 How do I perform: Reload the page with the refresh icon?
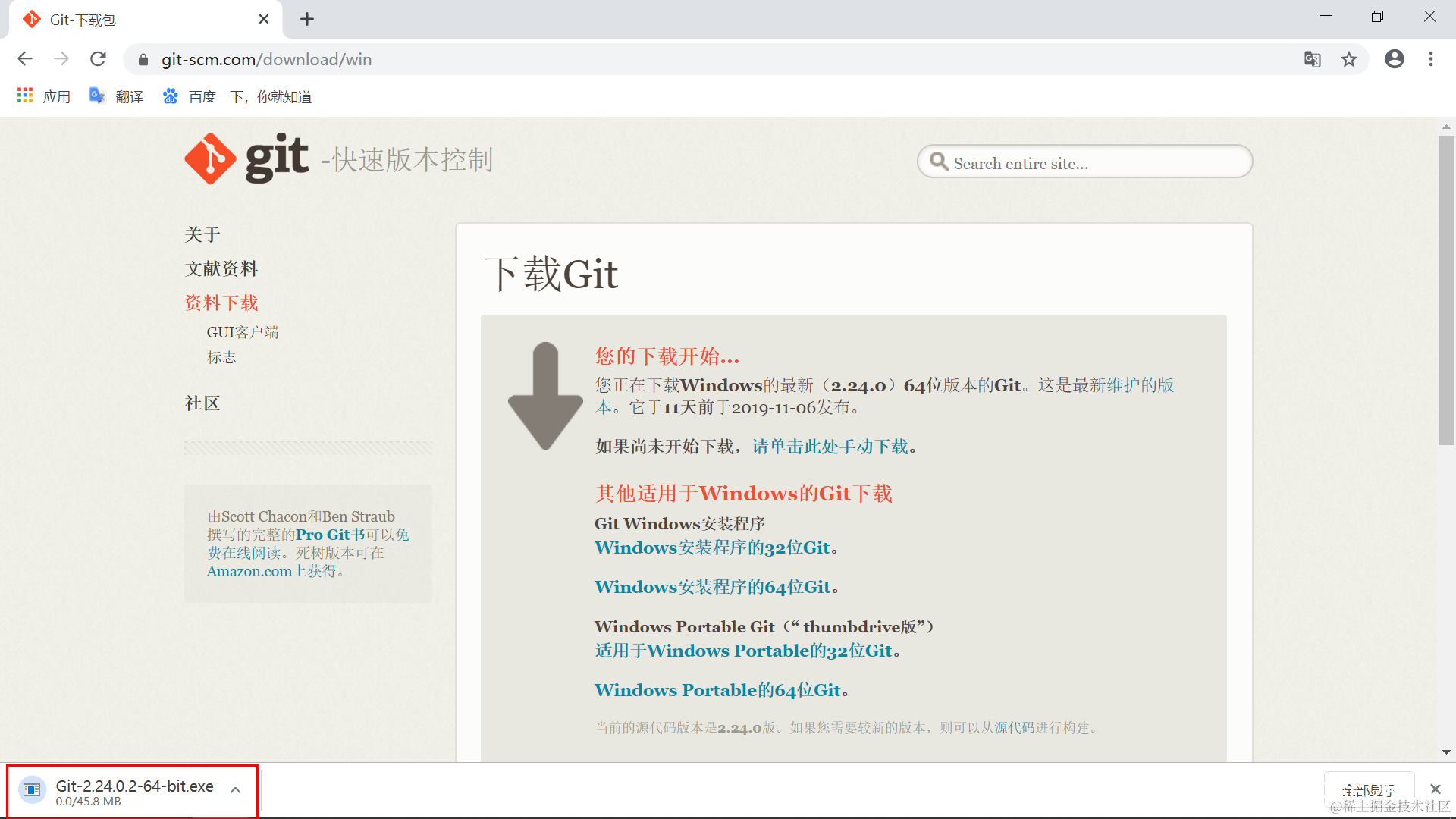98,59
